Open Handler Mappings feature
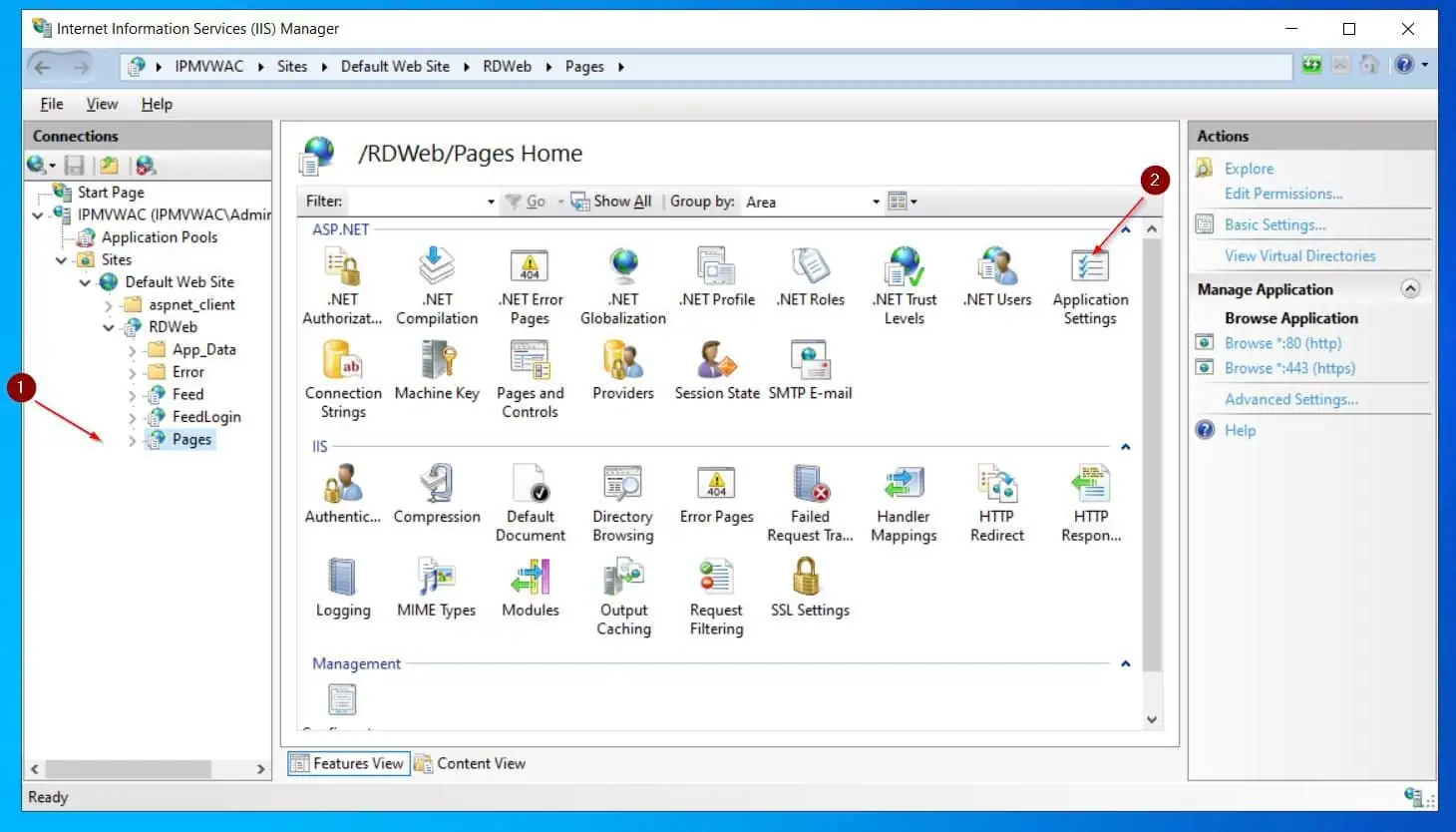This screenshot has width=1456, height=832. point(904,504)
